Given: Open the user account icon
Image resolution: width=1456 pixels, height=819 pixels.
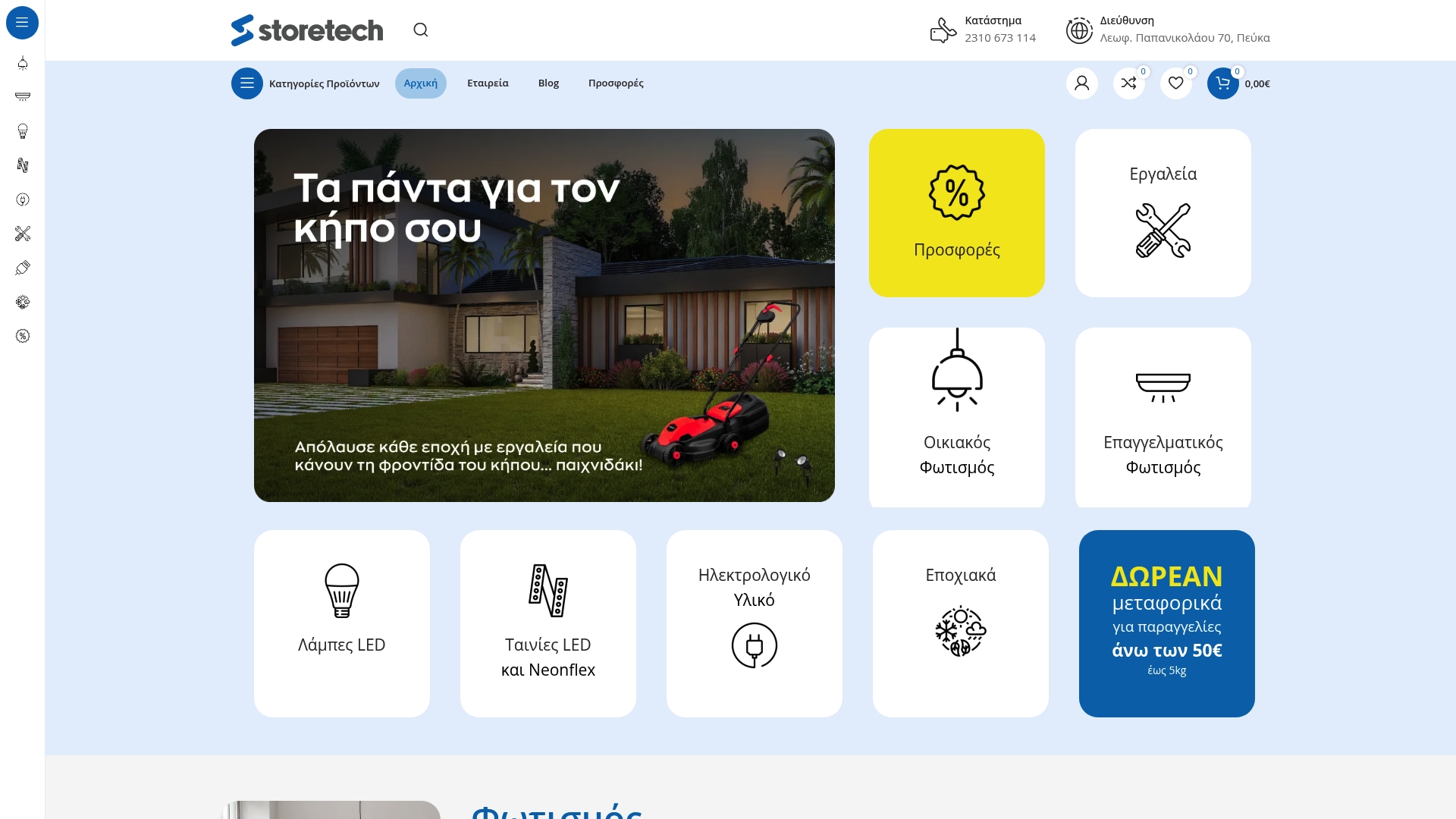Looking at the screenshot, I should click(1082, 83).
